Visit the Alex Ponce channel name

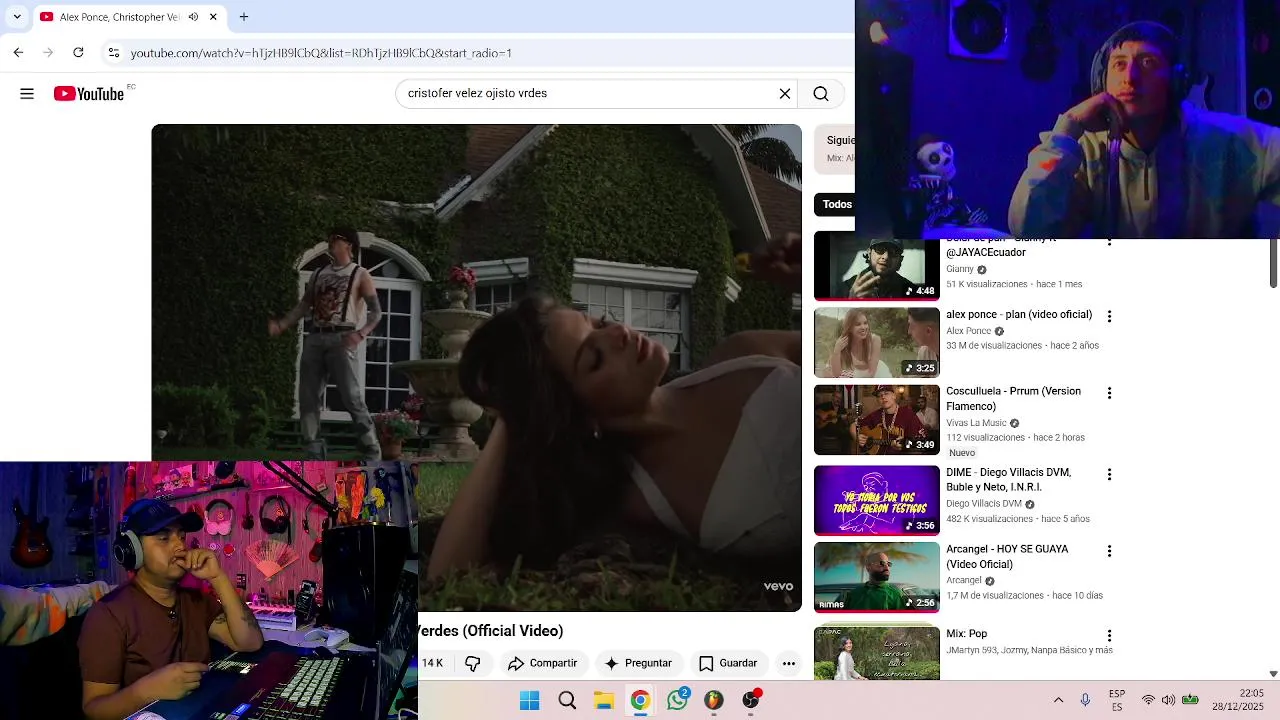click(x=968, y=331)
